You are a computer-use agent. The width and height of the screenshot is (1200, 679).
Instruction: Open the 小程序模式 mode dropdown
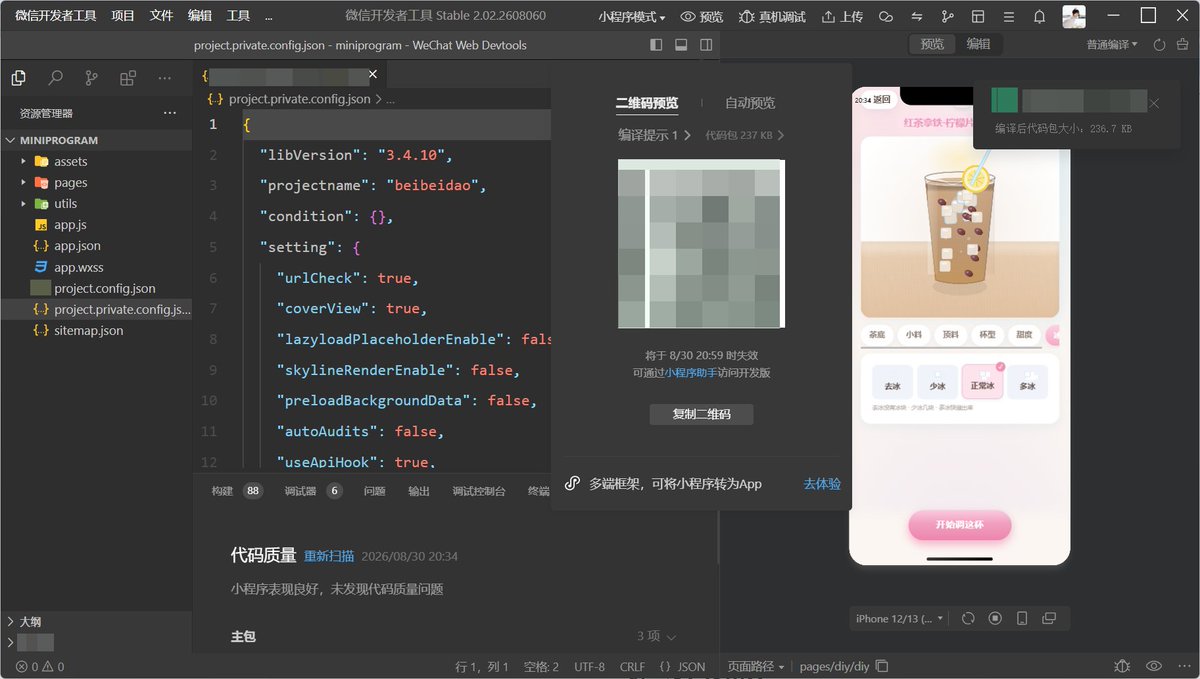point(632,17)
